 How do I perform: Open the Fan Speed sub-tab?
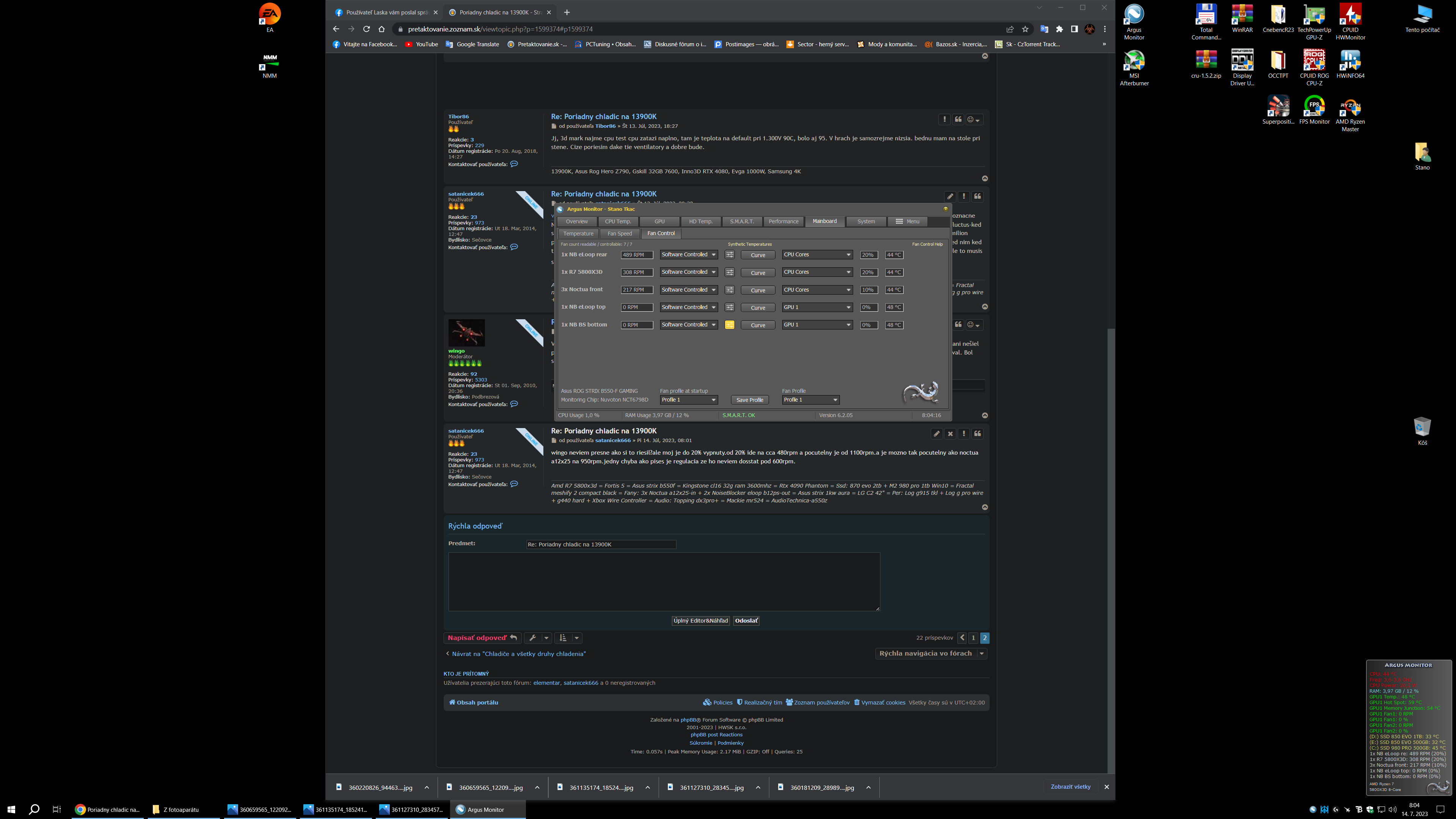click(x=620, y=234)
